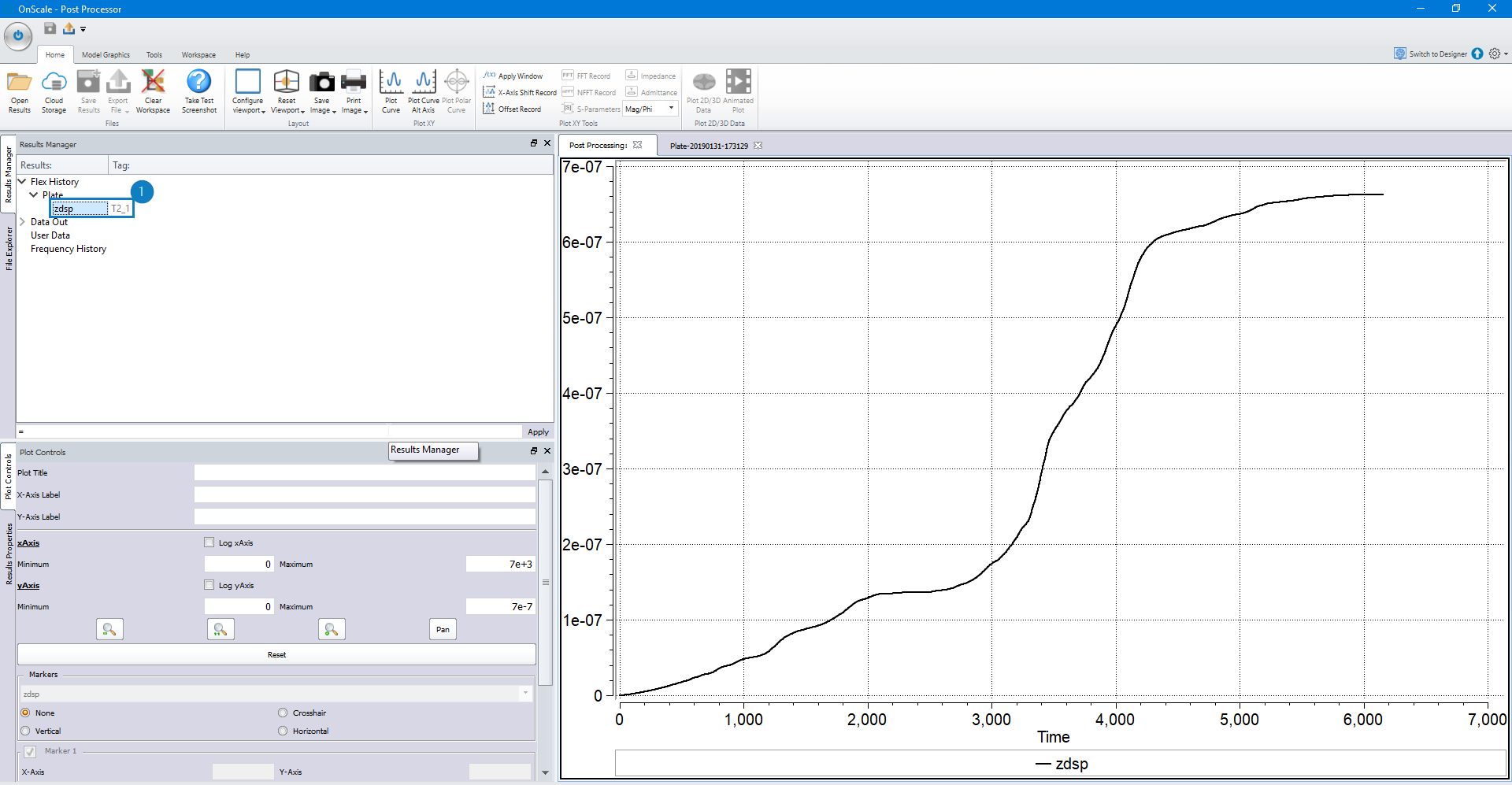Image resolution: width=1512 pixels, height=785 pixels.
Task: Open the Home ribbon tab
Action: tap(55, 55)
